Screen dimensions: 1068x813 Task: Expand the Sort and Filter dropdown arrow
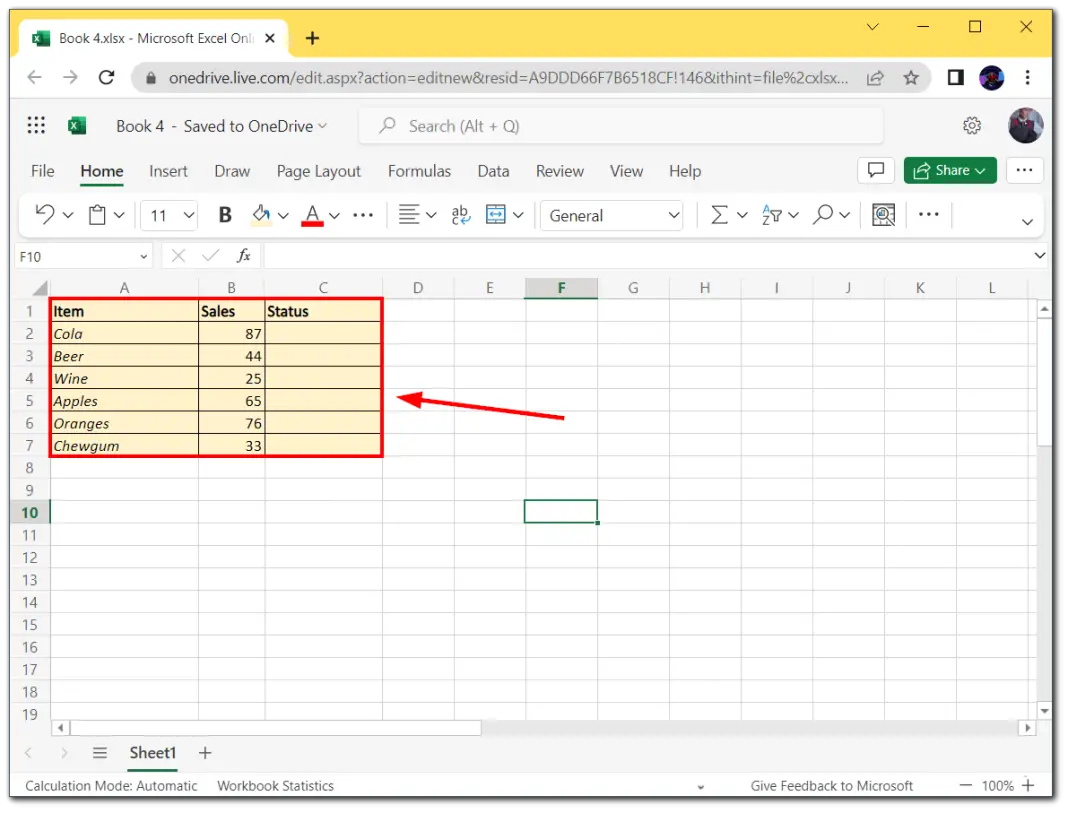click(x=794, y=215)
